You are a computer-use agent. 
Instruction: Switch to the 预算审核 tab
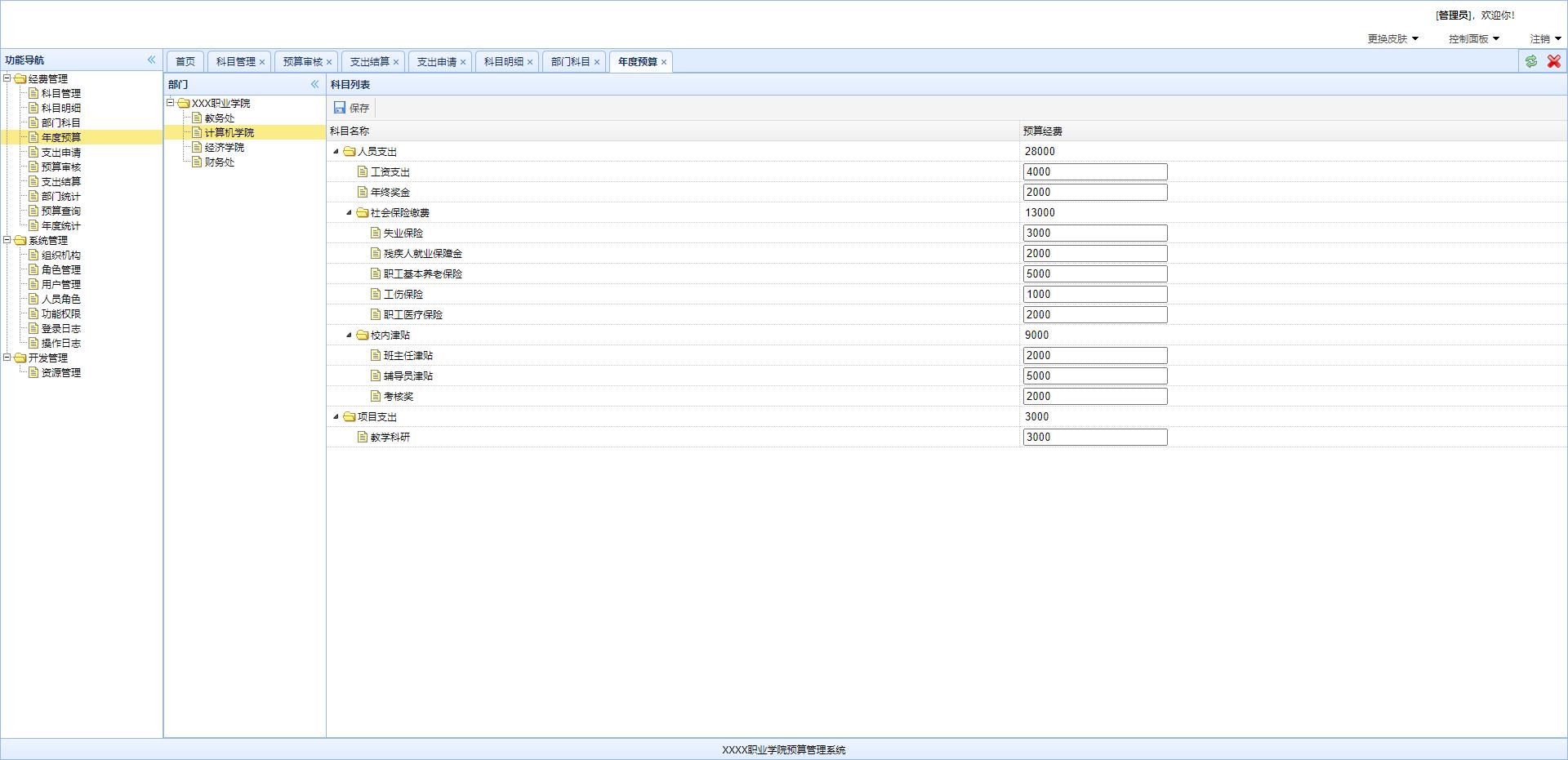click(303, 61)
